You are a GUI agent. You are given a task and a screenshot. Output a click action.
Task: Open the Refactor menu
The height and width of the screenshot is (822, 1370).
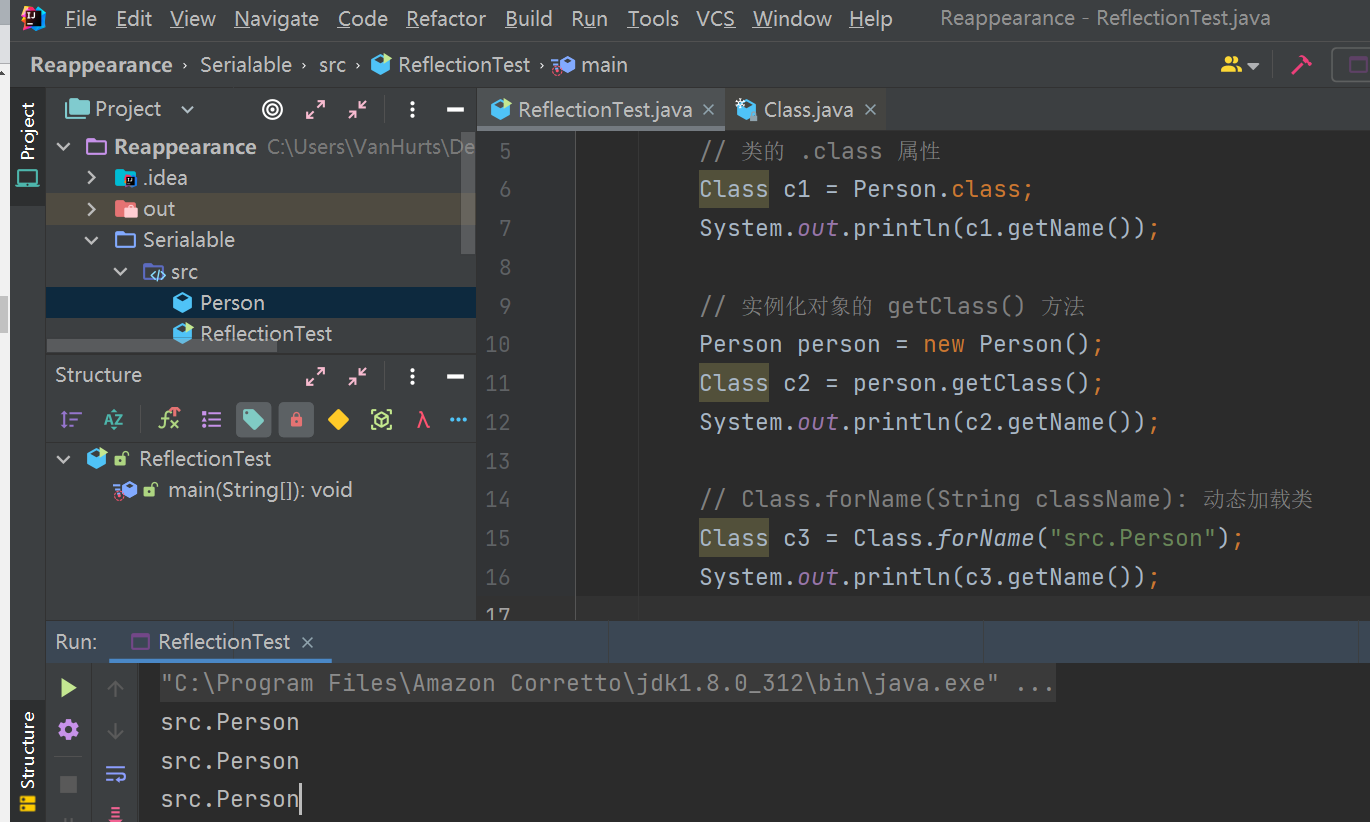pos(446,19)
